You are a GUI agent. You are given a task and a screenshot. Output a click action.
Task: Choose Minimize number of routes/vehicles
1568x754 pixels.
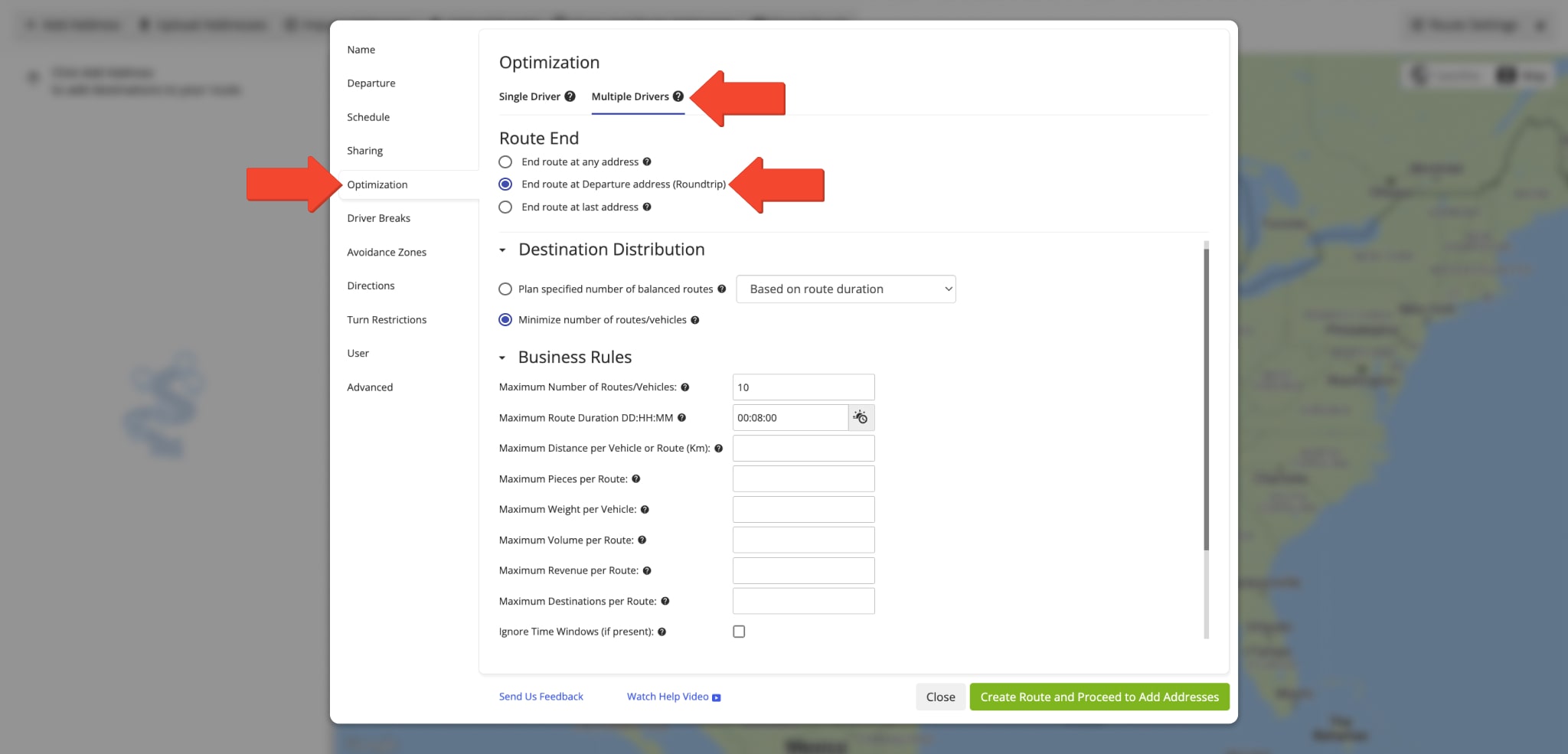pos(505,320)
